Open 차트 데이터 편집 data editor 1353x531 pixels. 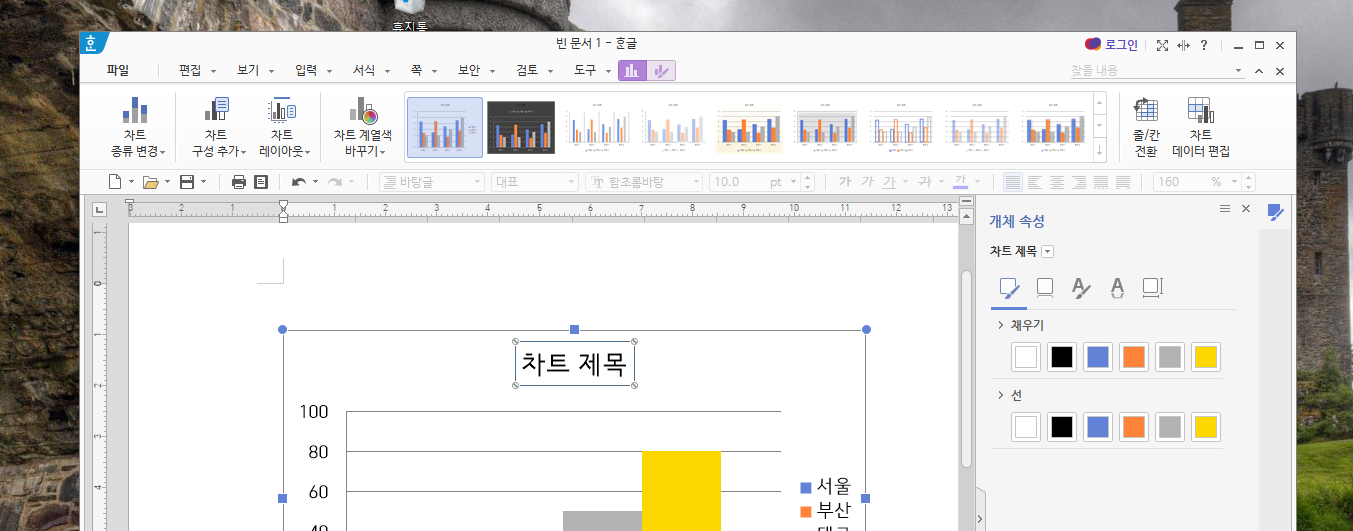click(1201, 128)
